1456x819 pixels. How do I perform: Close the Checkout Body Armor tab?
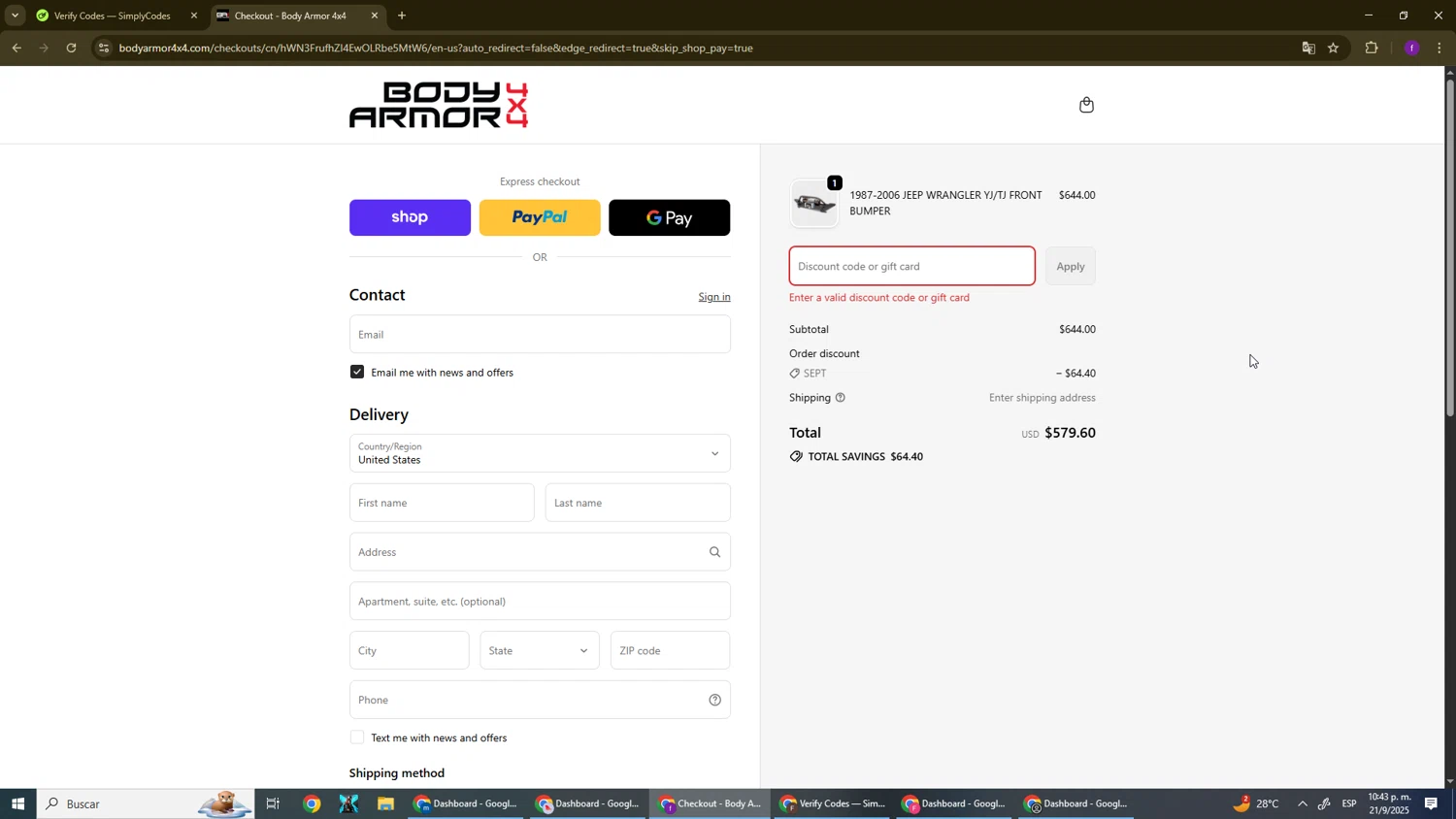[375, 16]
